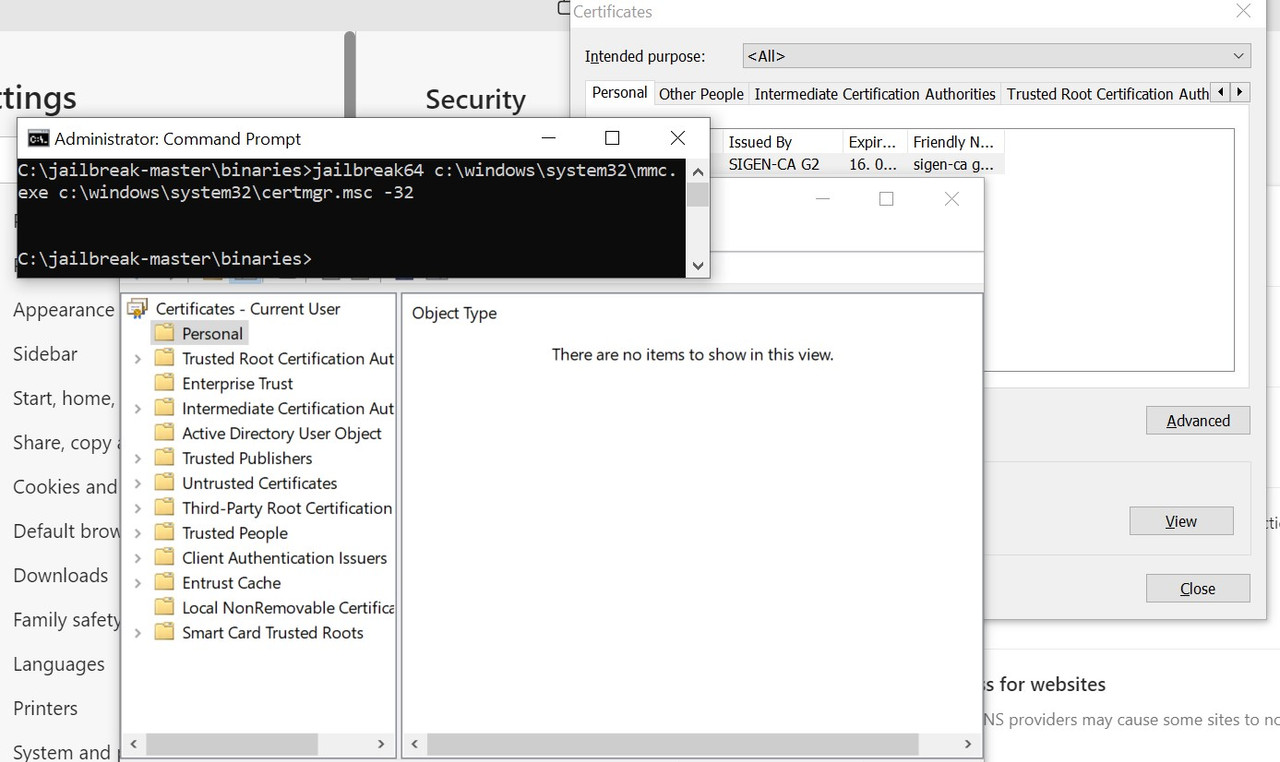
Task: Open Downloads settings section
Action: pyautogui.click(x=60, y=576)
